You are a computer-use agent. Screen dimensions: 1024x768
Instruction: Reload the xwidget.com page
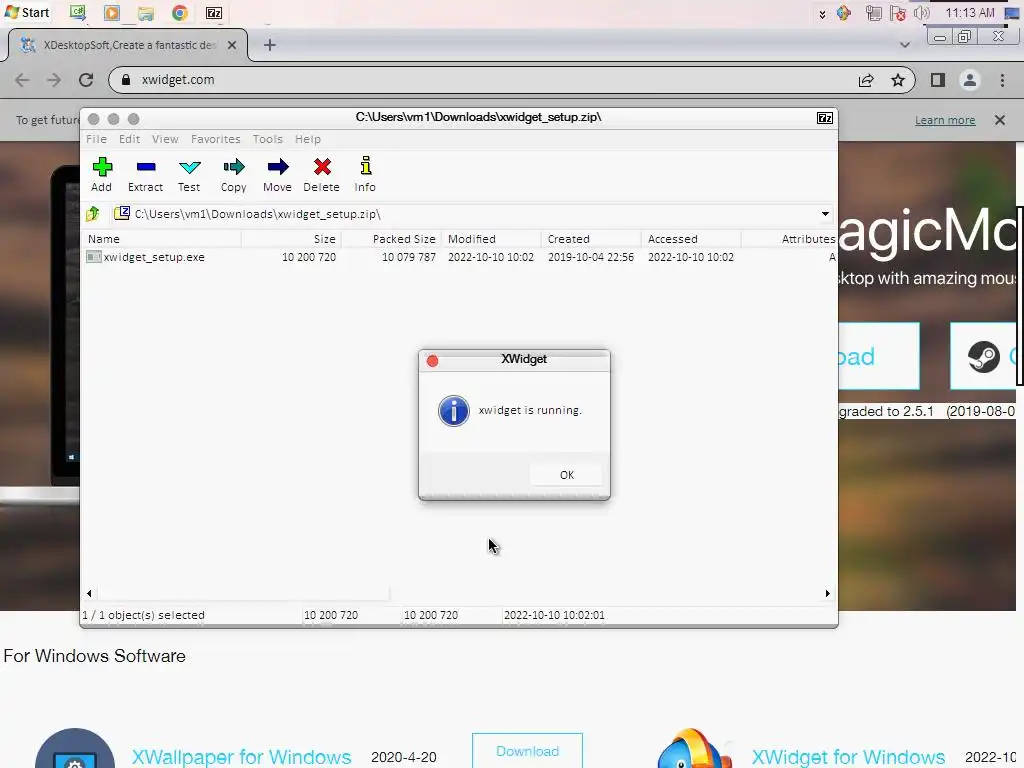click(86, 80)
